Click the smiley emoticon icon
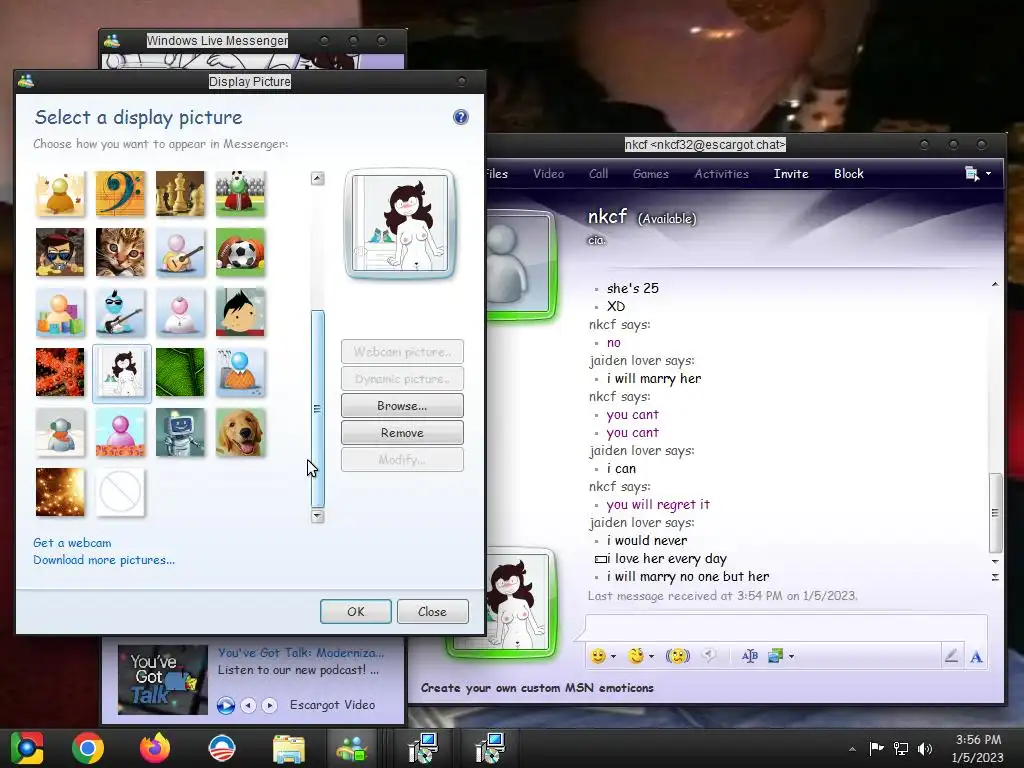This screenshot has height=768, width=1024. (598, 656)
